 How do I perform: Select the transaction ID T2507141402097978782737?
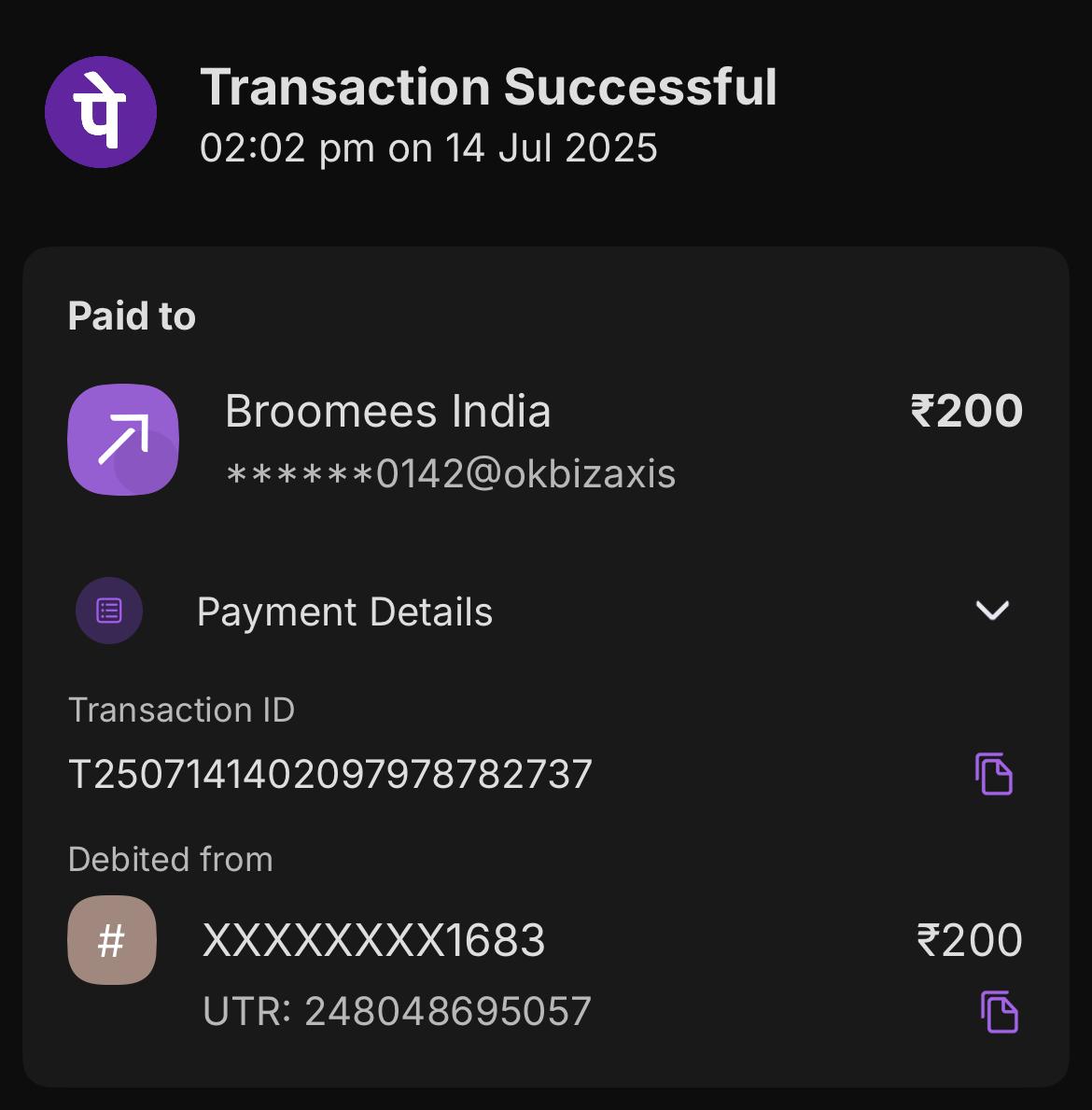tap(329, 774)
